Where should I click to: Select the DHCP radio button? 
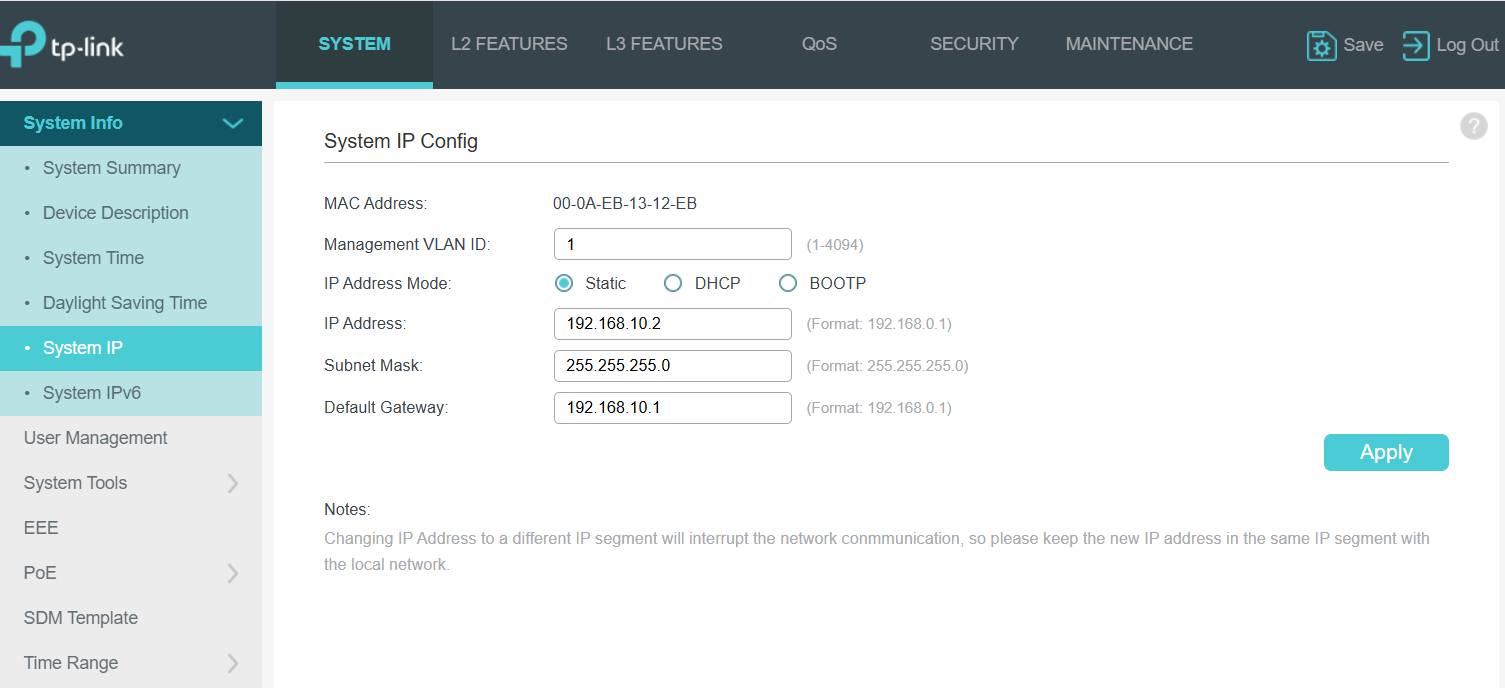(x=673, y=283)
